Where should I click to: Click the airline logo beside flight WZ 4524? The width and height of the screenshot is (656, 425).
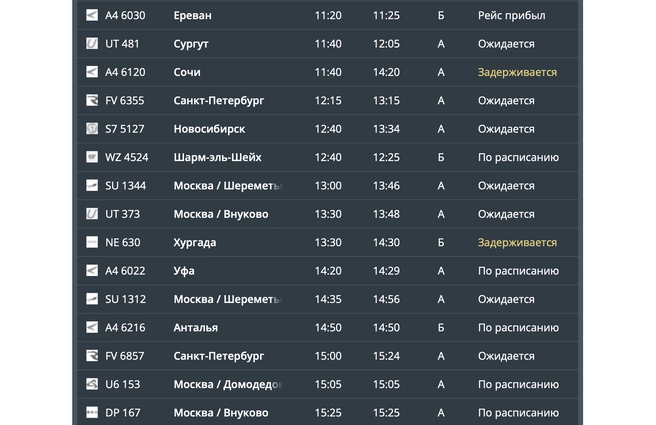[x=92, y=157]
